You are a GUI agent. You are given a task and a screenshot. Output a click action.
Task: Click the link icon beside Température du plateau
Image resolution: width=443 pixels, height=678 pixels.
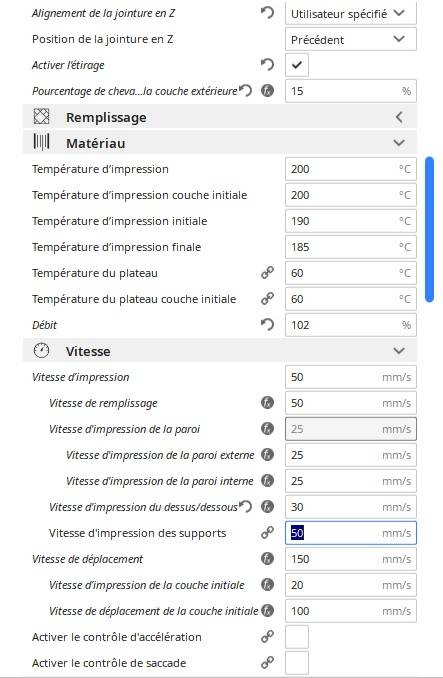click(268, 272)
